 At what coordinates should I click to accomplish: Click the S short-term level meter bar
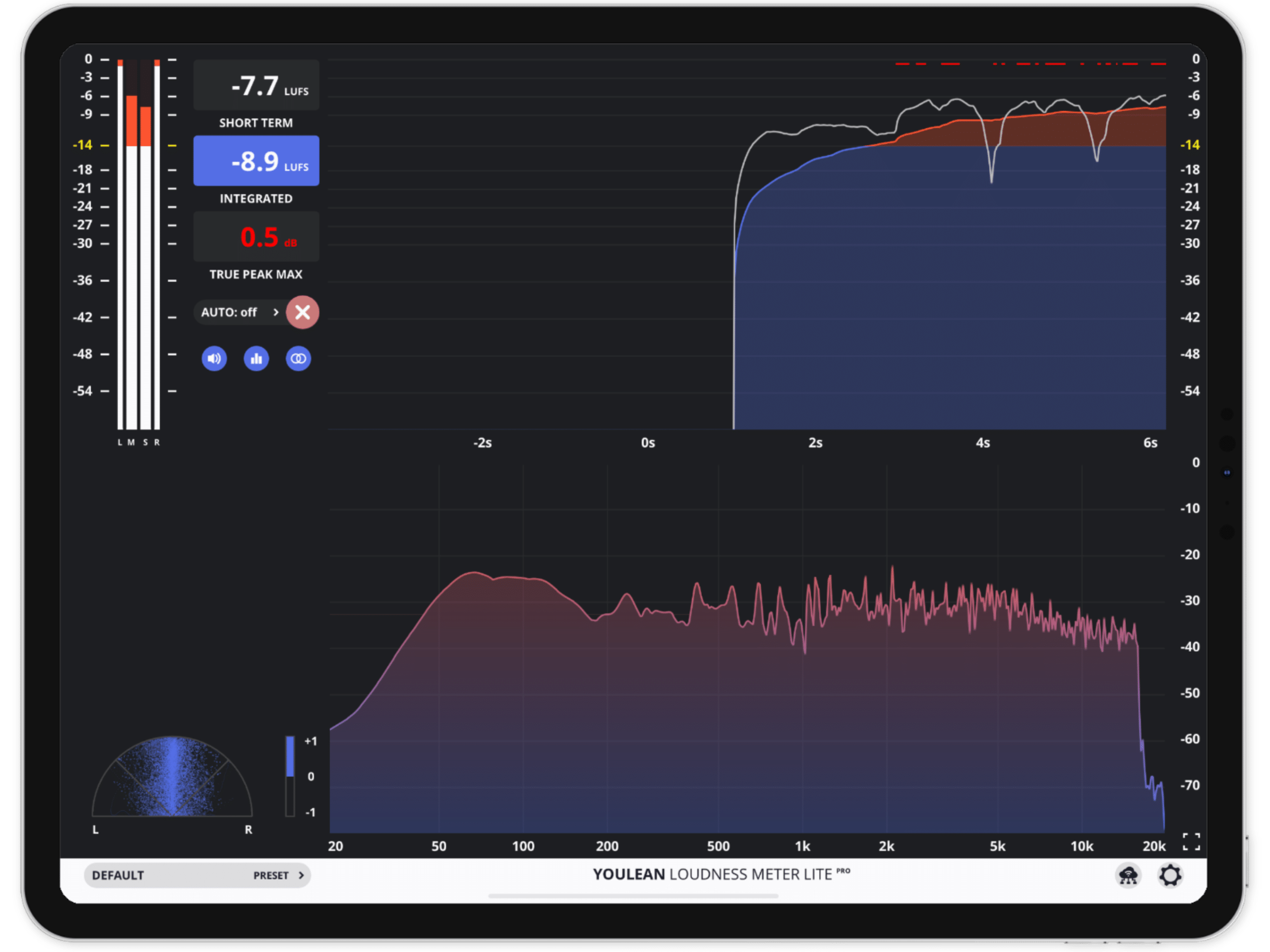pos(145,244)
